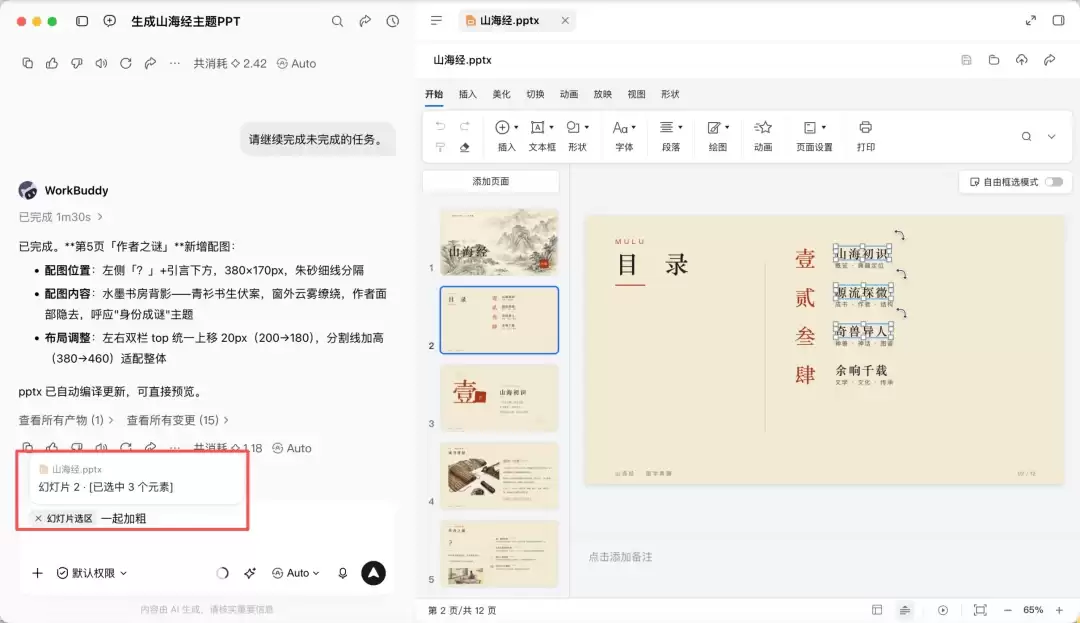The image size is (1080, 623).
Task: Click the 添加页面 button
Action: click(491, 182)
